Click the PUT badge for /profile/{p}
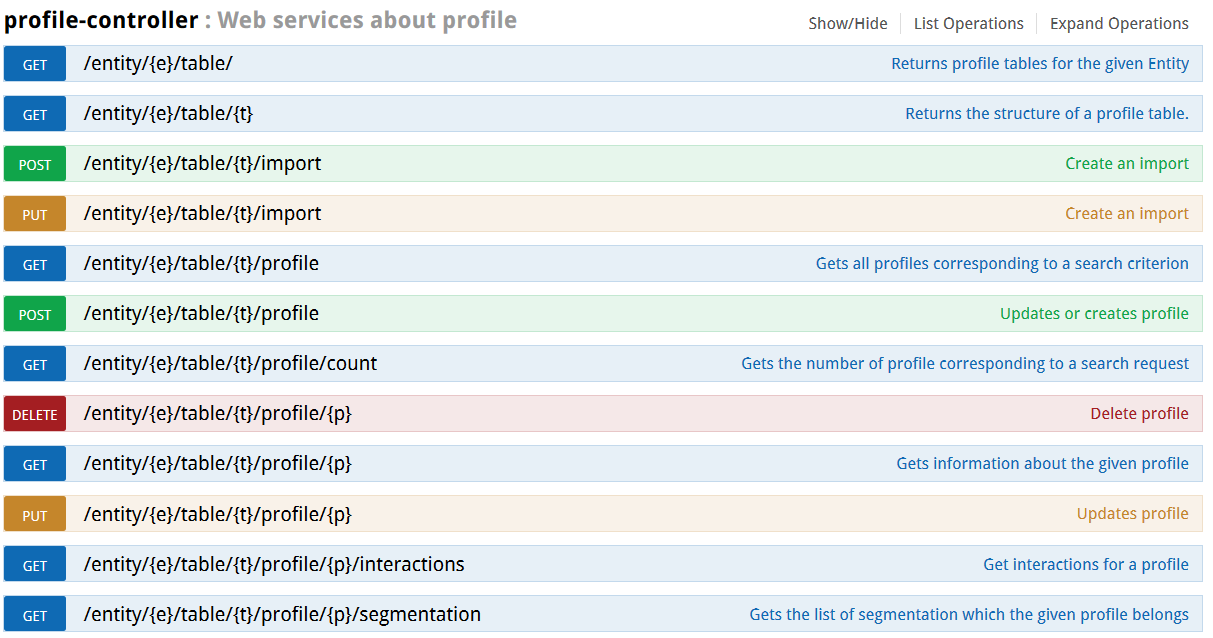Screen dimensions: 1213x638 click(x=35, y=514)
